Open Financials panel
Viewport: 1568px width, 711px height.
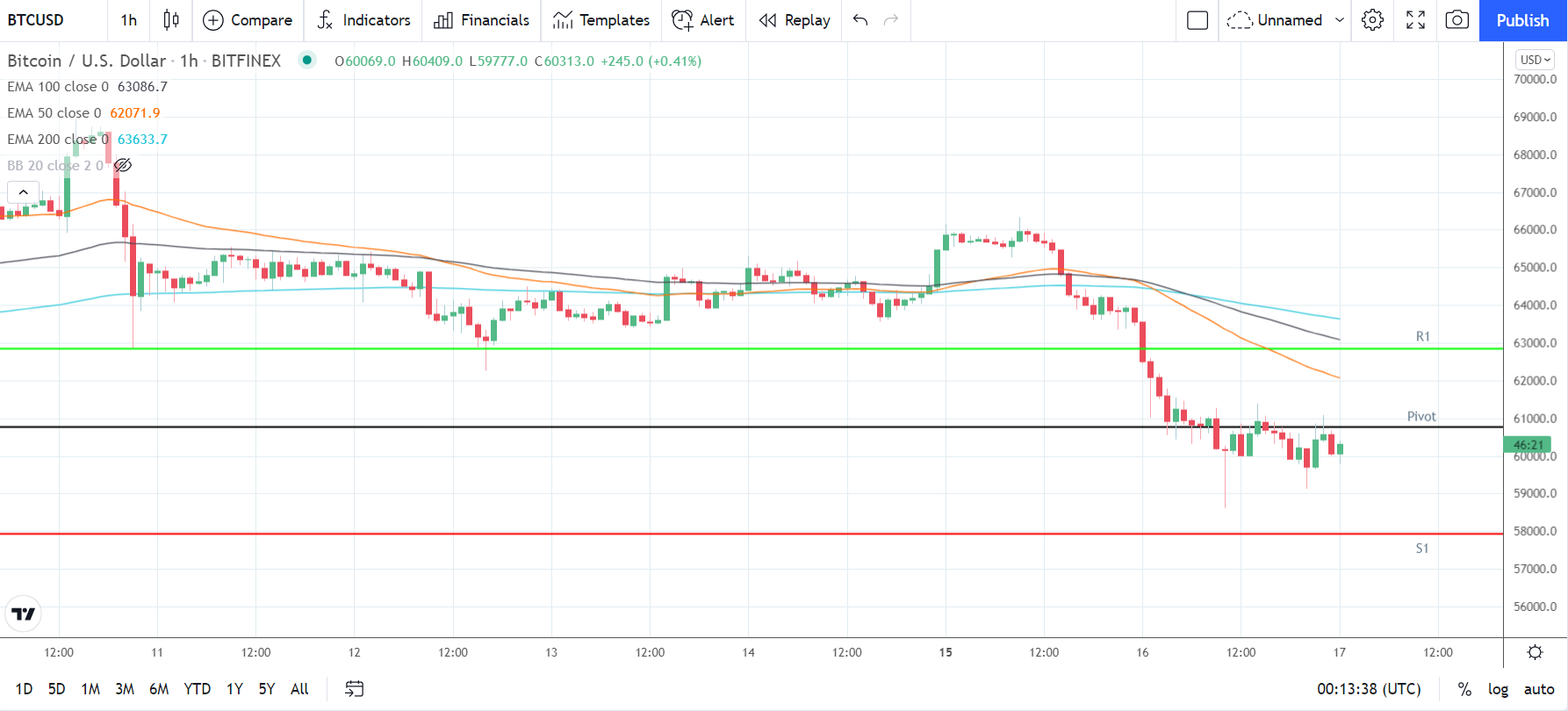pos(481,20)
